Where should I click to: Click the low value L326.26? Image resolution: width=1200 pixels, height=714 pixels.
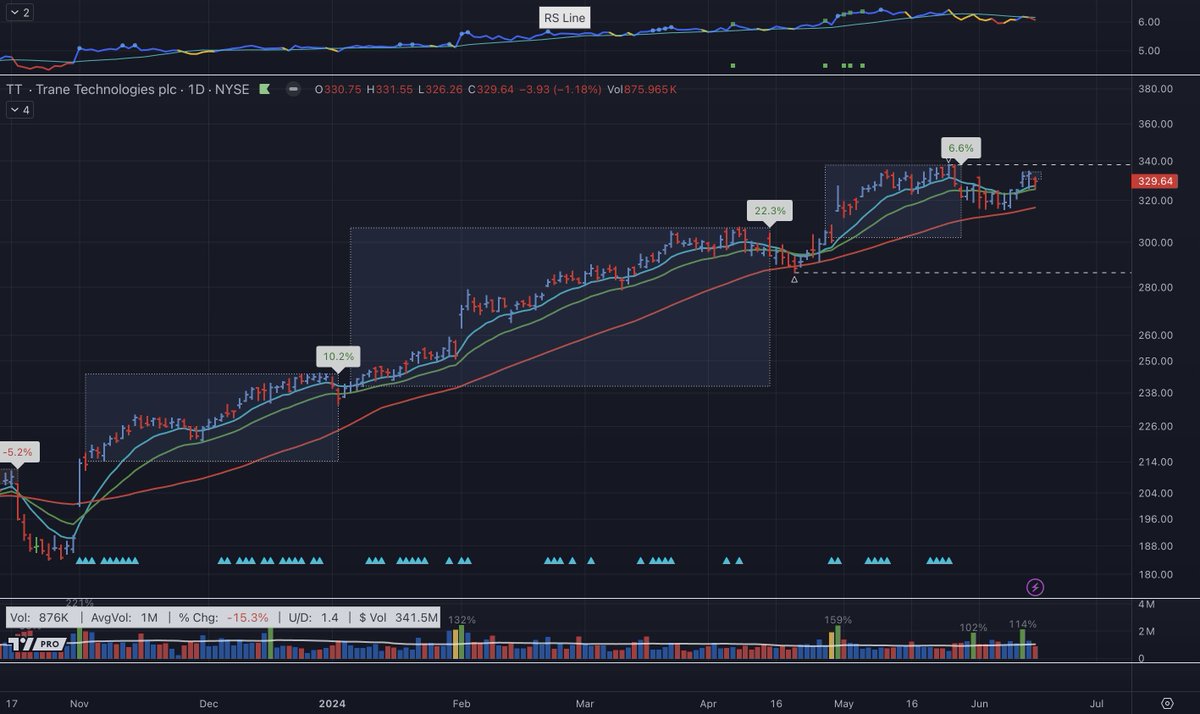click(x=439, y=89)
